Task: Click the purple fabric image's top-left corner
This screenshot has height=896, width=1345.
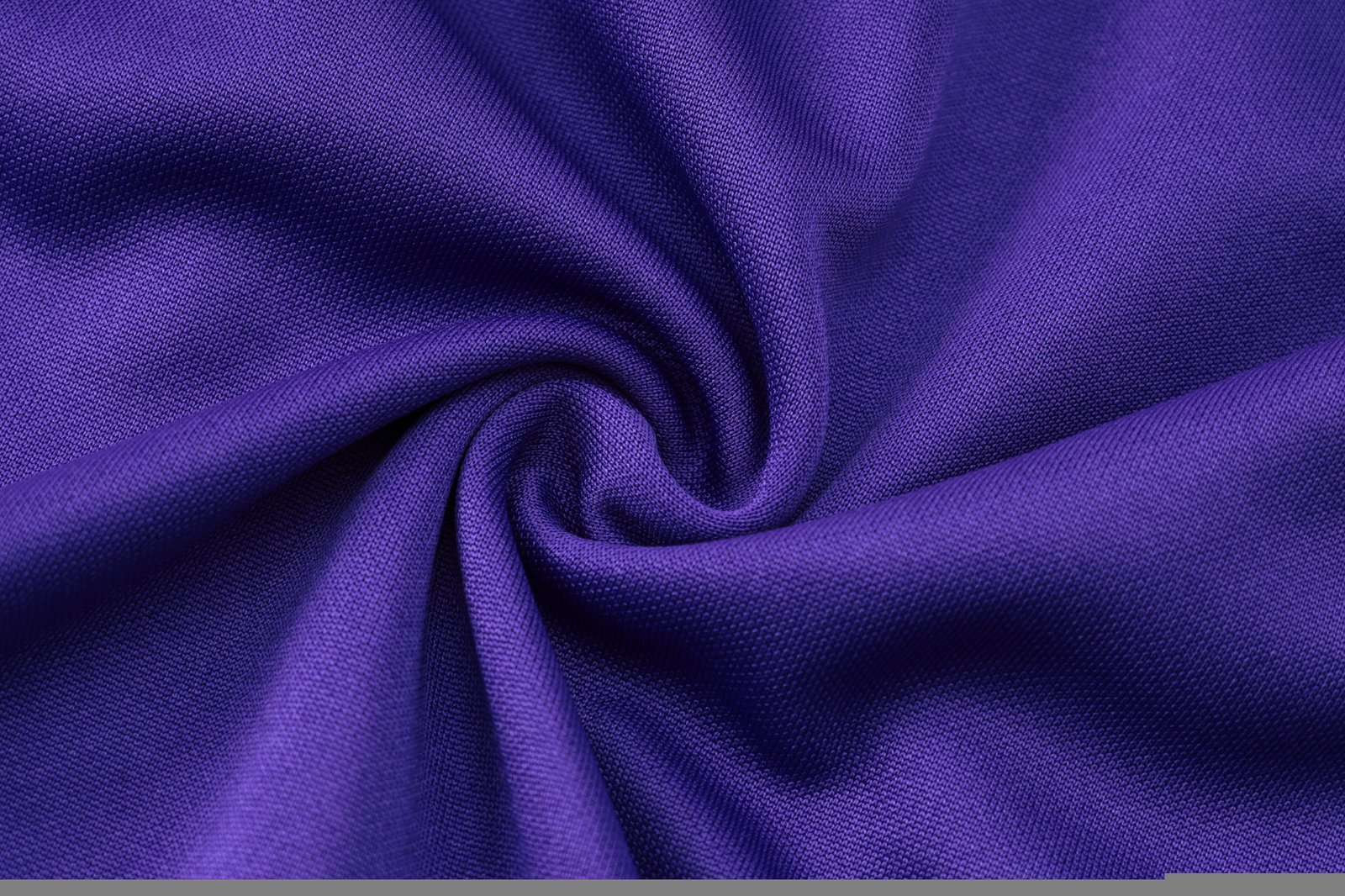Action: 3,3
